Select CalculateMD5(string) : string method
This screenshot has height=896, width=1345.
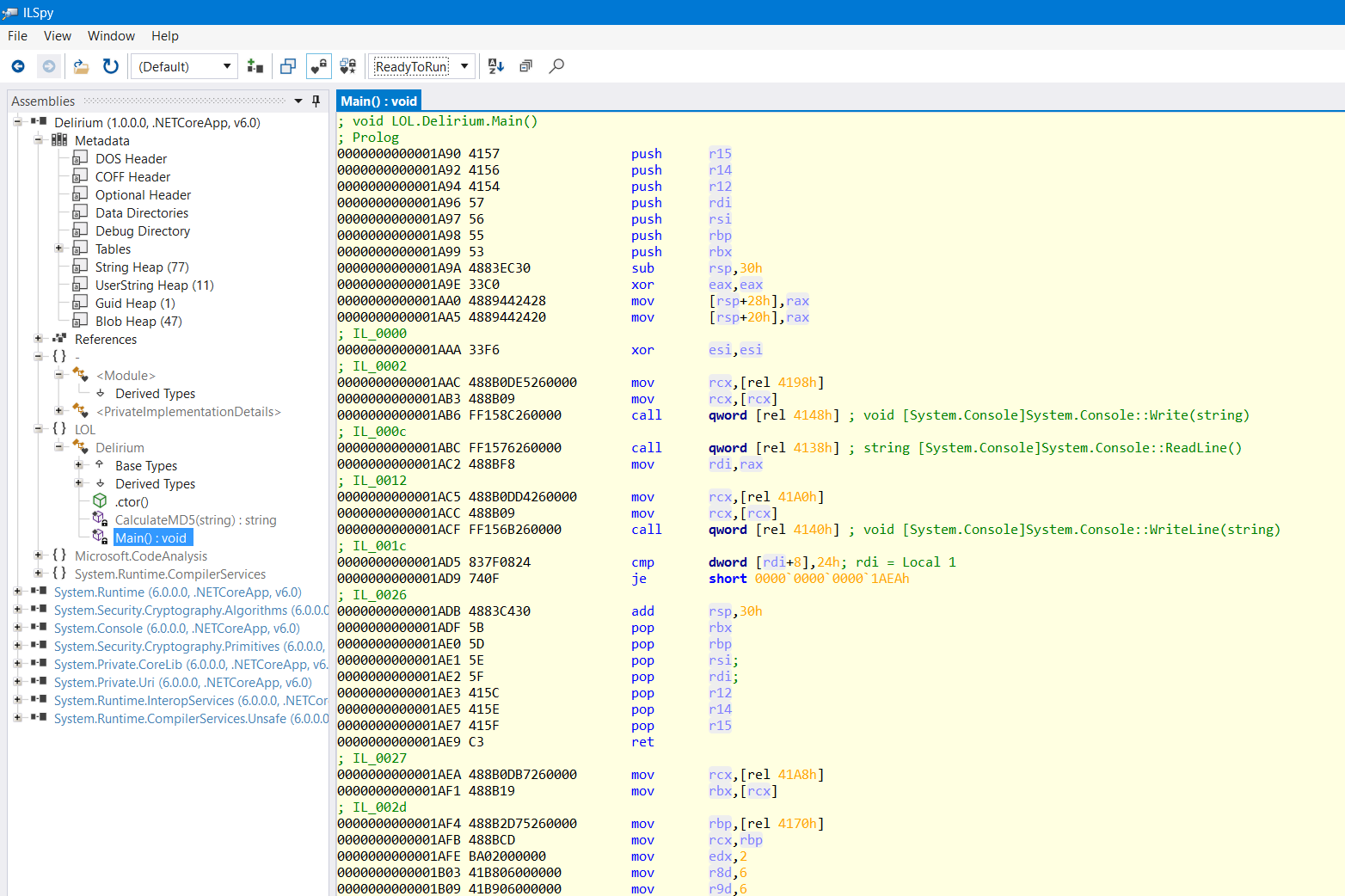point(195,520)
